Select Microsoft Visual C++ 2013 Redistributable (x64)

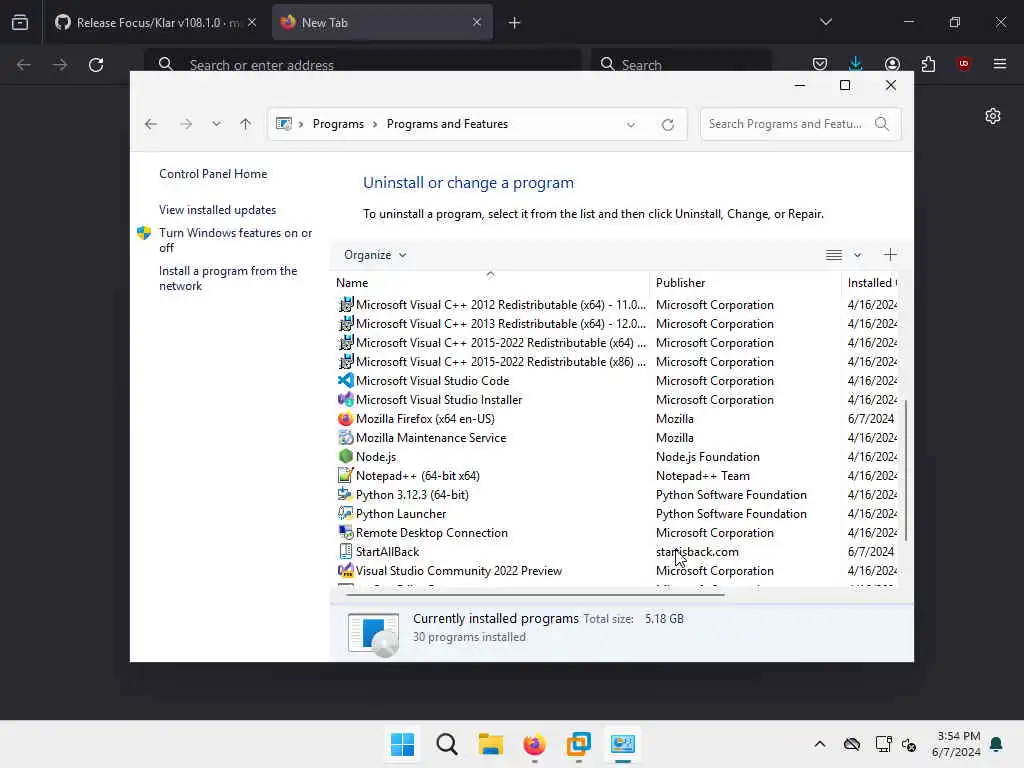point(500,324)
